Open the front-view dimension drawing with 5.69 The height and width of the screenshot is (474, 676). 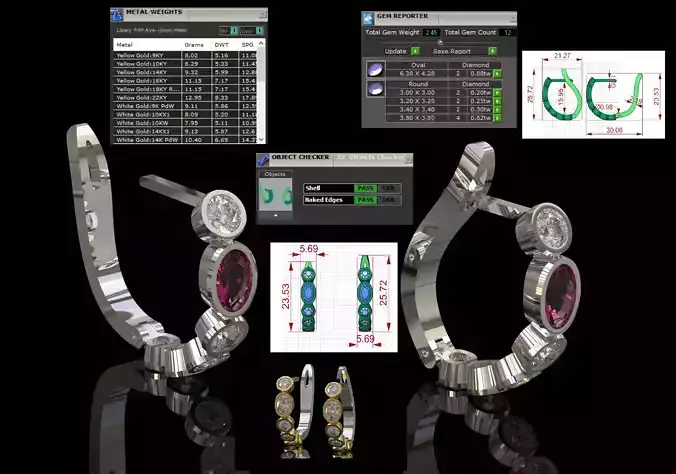click(334, 297)
